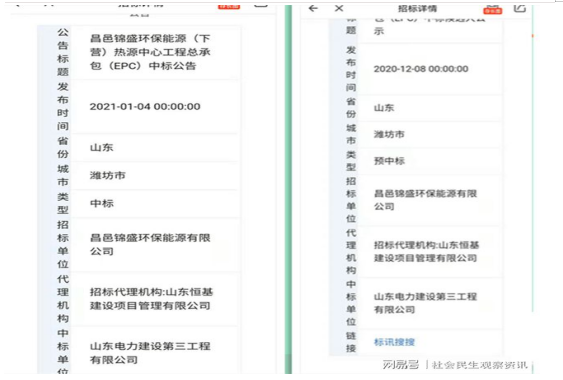Select the date 2020-12-08 00:00:00

point(421,69)
